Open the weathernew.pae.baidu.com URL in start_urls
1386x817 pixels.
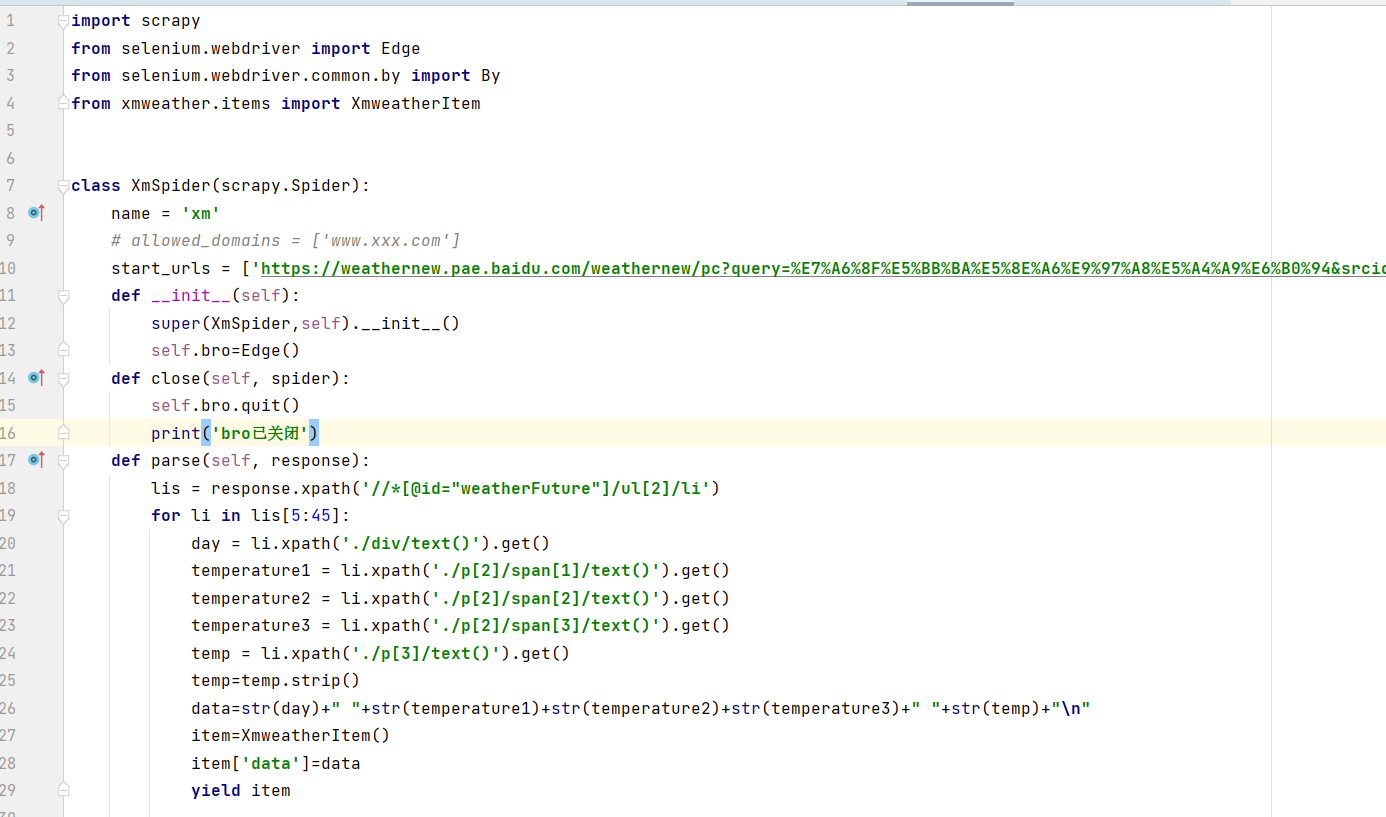822,268
